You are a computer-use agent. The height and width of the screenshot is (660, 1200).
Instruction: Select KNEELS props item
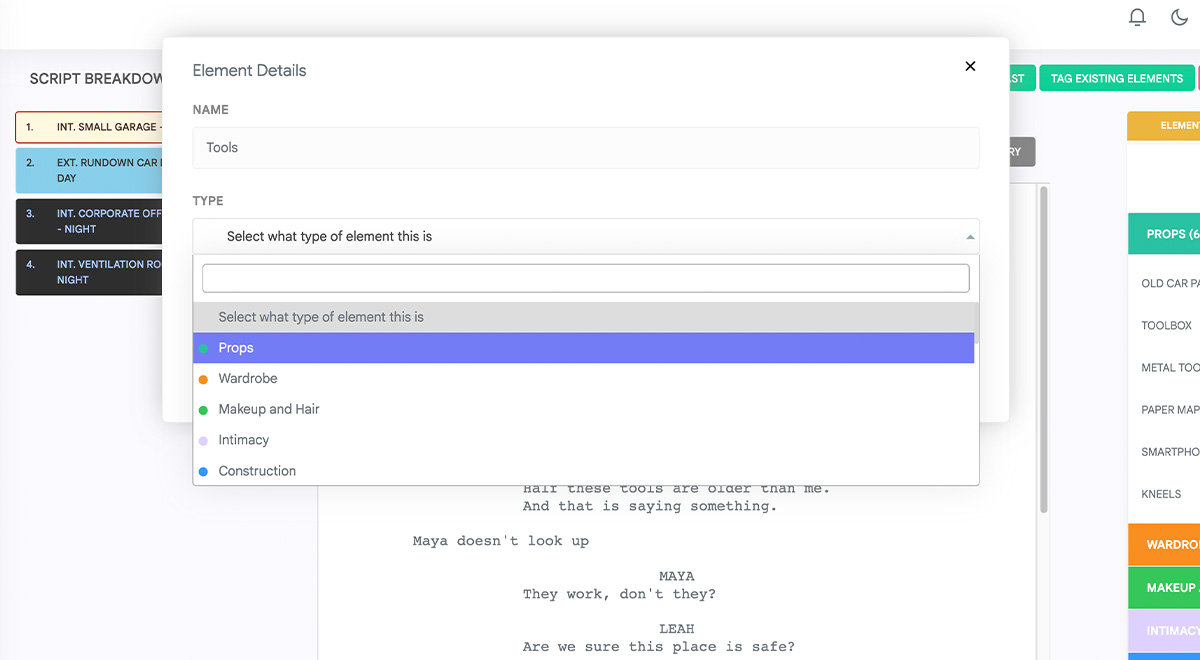pos(1161,494)
